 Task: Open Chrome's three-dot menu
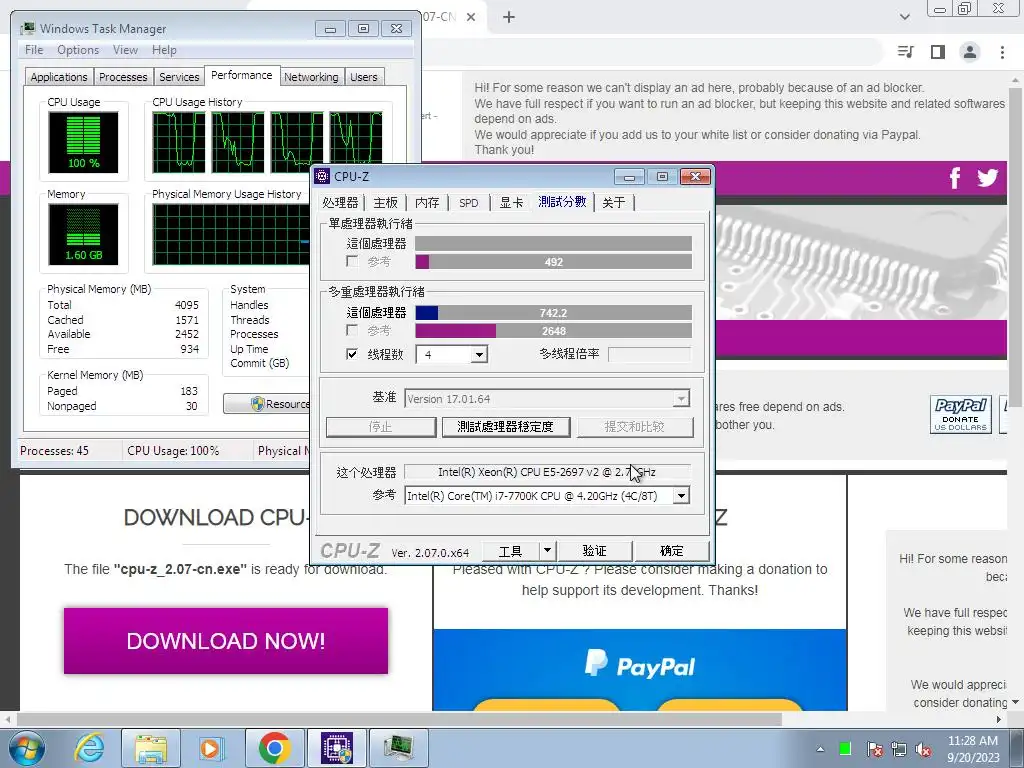pyautogui.click(x=1002, y=52)
